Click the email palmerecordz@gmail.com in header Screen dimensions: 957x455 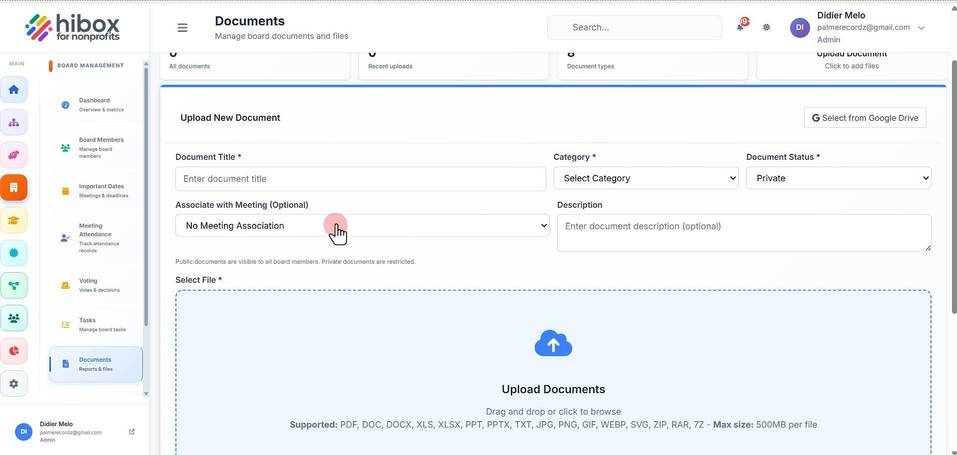pos(863,27)
